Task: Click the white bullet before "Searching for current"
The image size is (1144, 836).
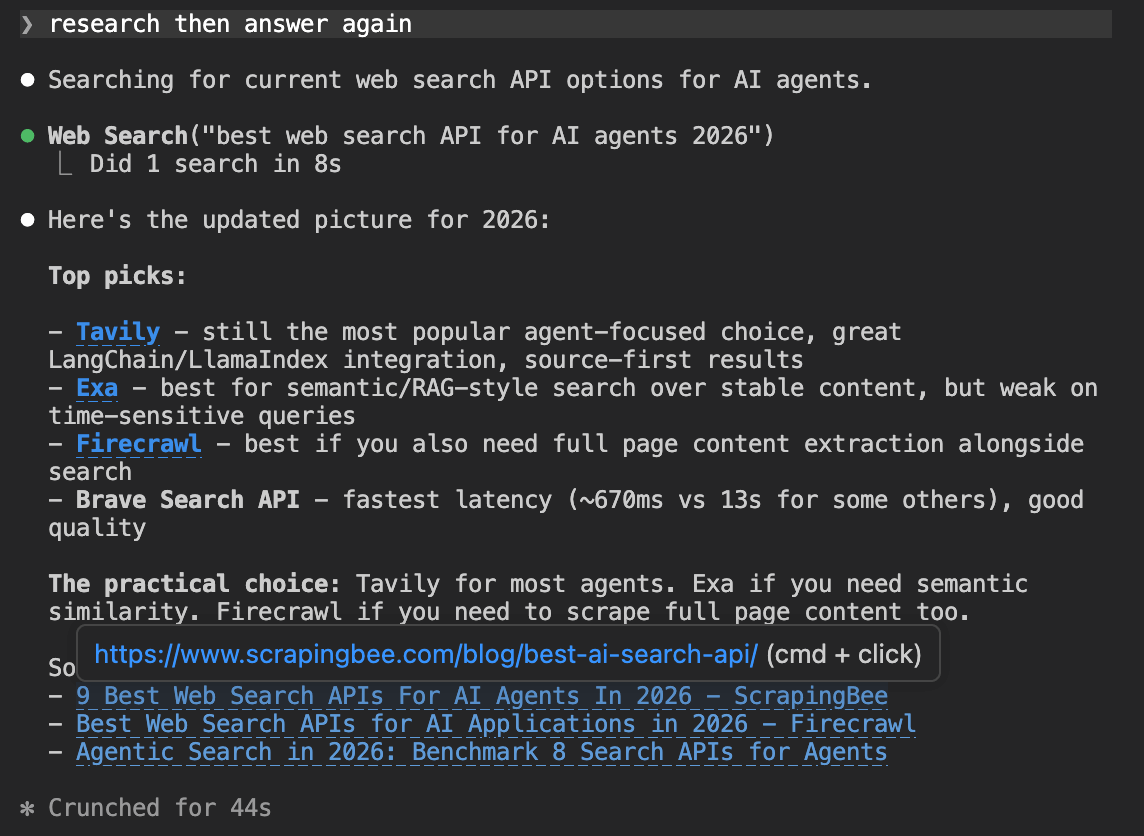Action: [28, 80]
